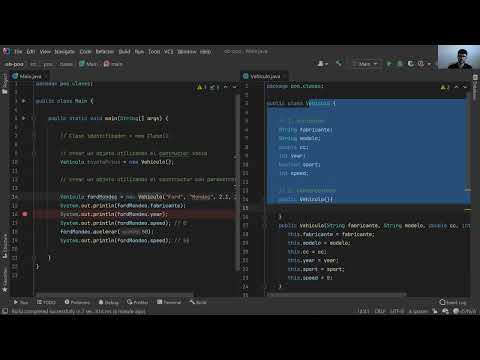The width and height of the screenshot is (480, 360).
Task: Open the Build tool window tab
Action: 198,302
